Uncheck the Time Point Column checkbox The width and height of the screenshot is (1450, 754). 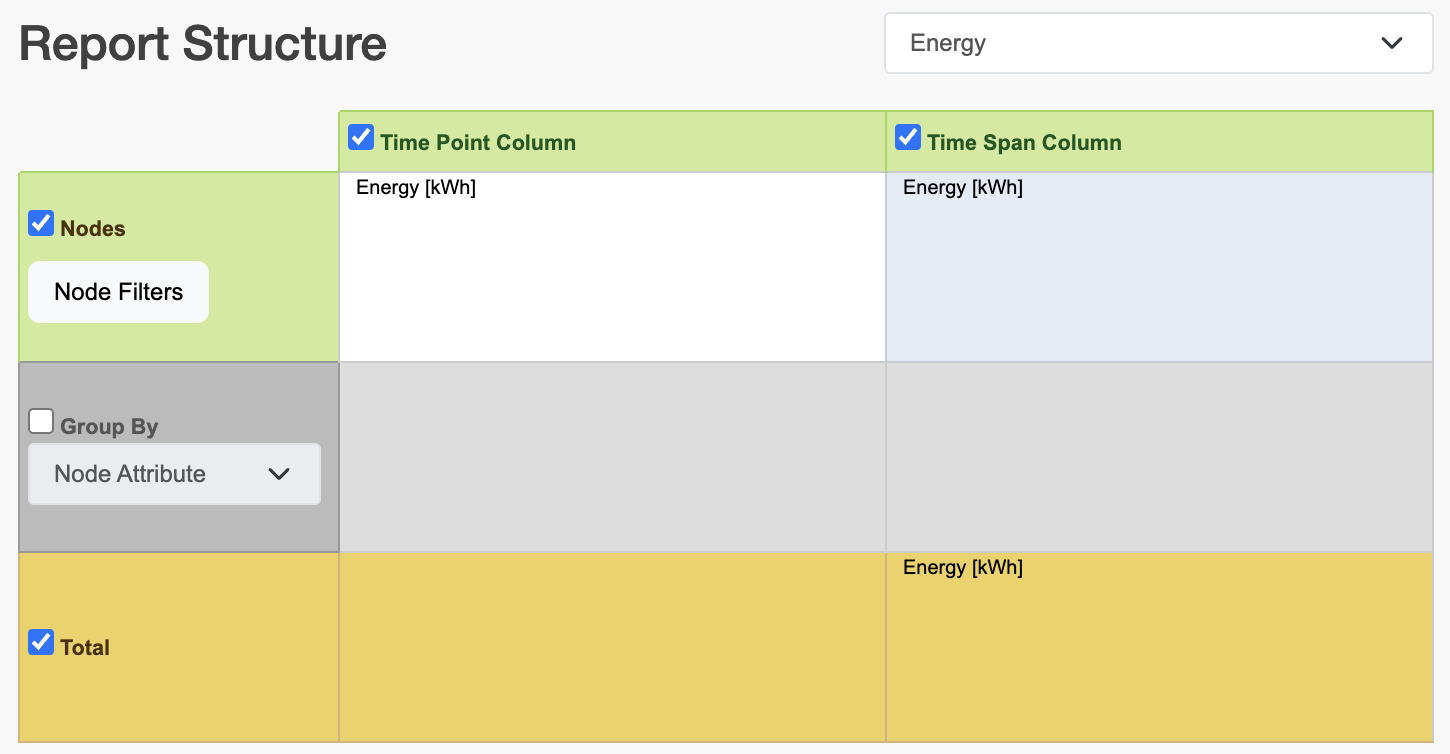point(361,137)
